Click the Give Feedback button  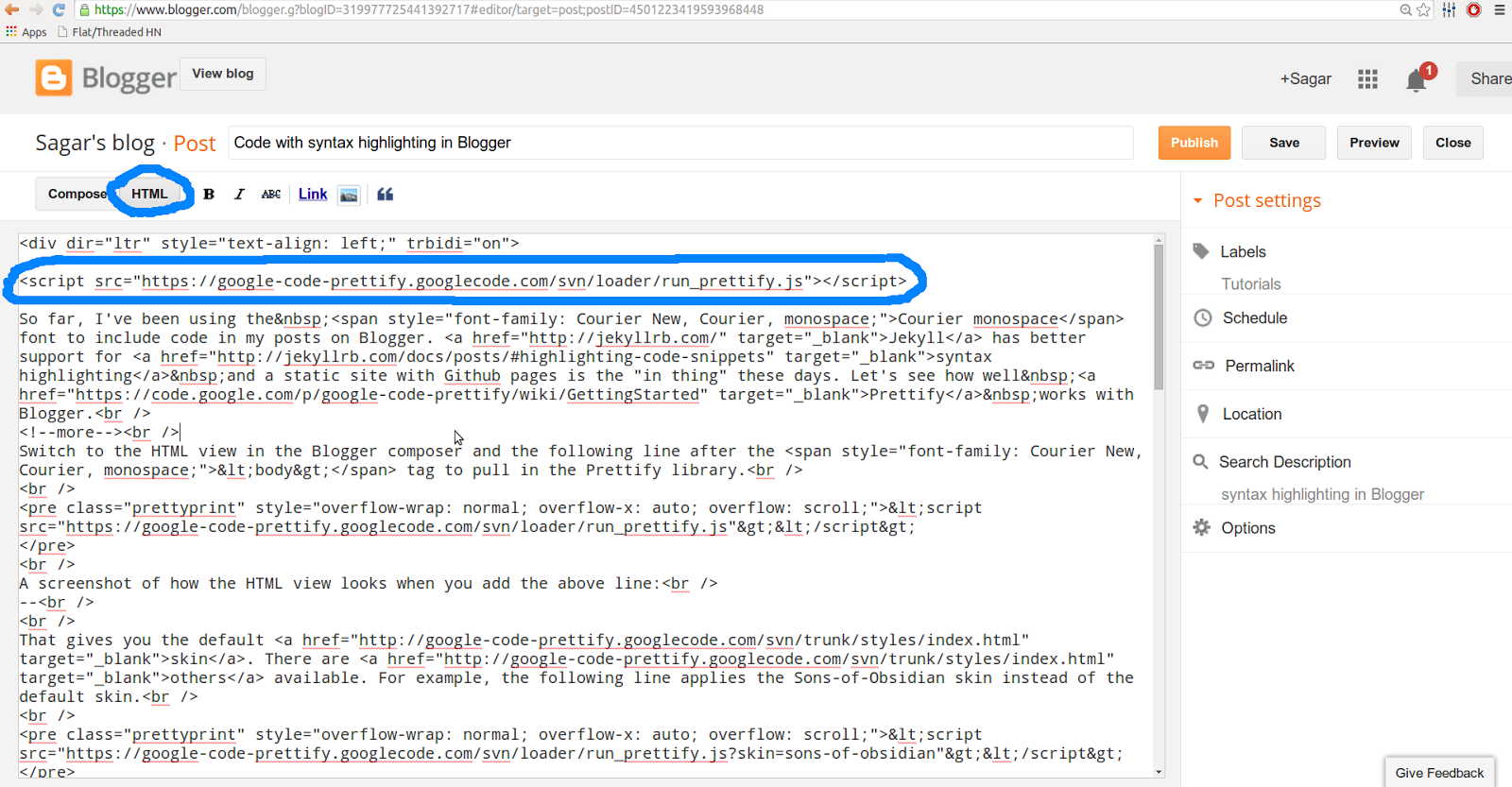pyautogui.click(x=1439, y=772)
